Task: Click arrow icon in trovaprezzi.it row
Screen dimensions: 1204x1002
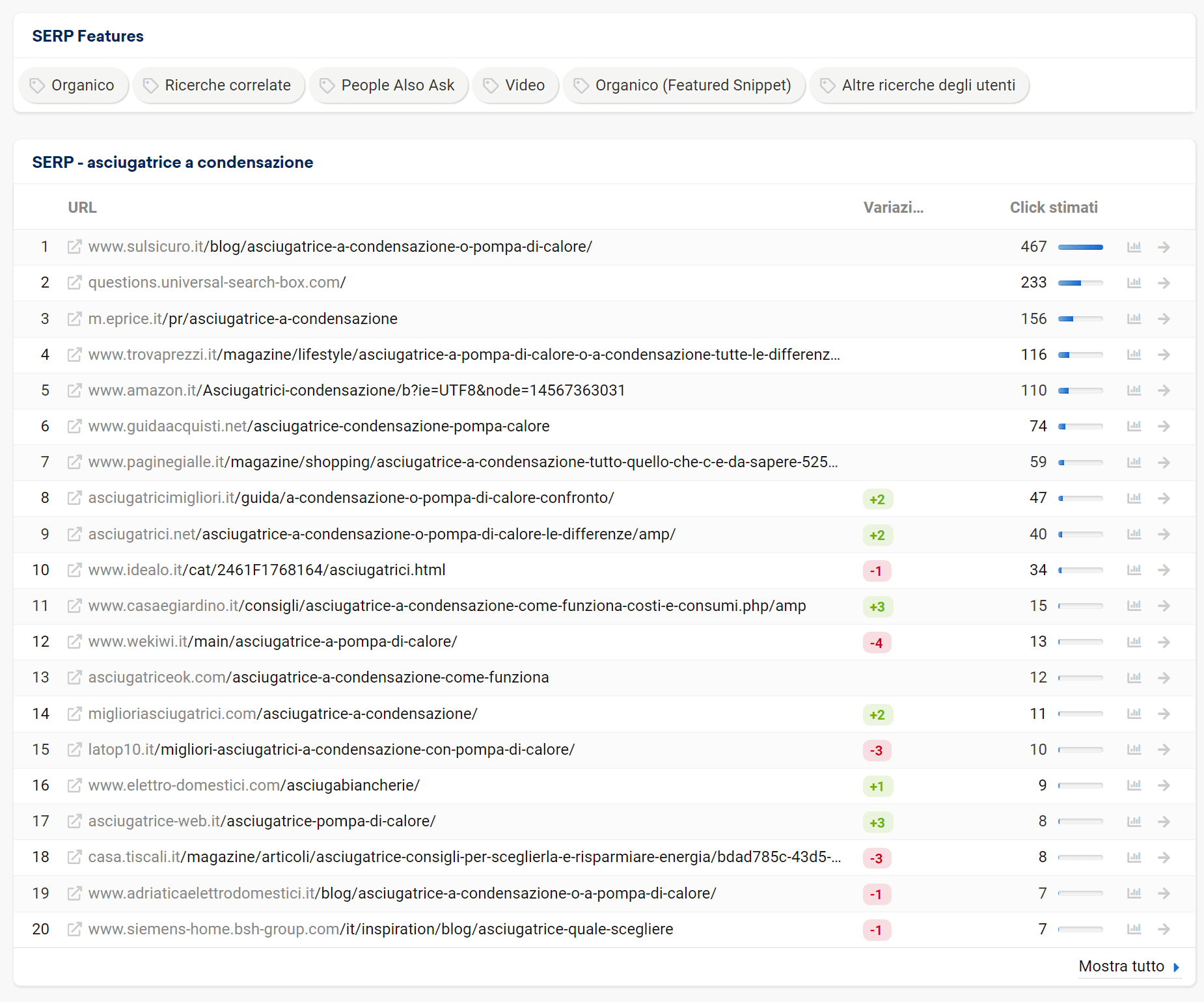Action: click(1164, 355)
